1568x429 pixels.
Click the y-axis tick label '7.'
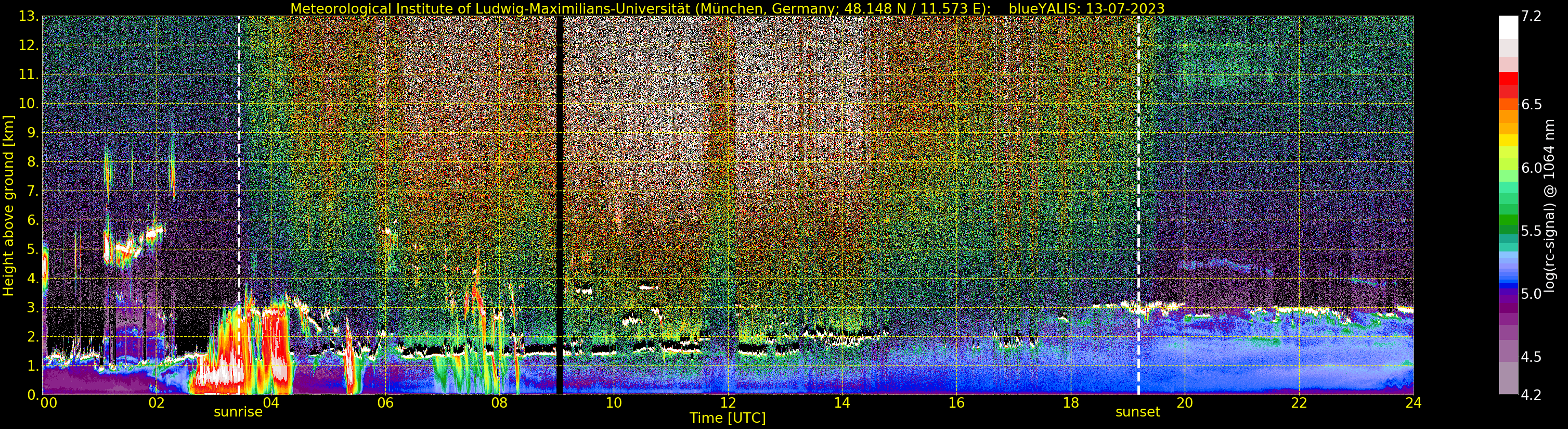[x=33, y=192]
